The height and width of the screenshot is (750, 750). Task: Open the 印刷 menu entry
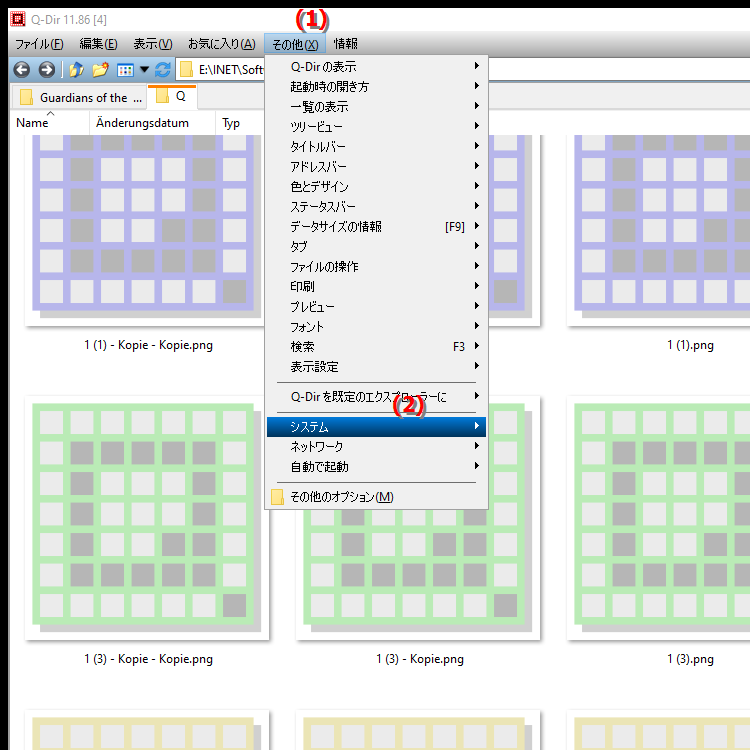pyautogui.click(x=376, y=287)
